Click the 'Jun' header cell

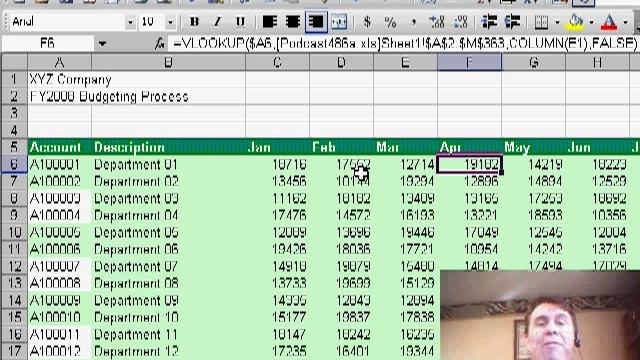(x=598, y=147)
